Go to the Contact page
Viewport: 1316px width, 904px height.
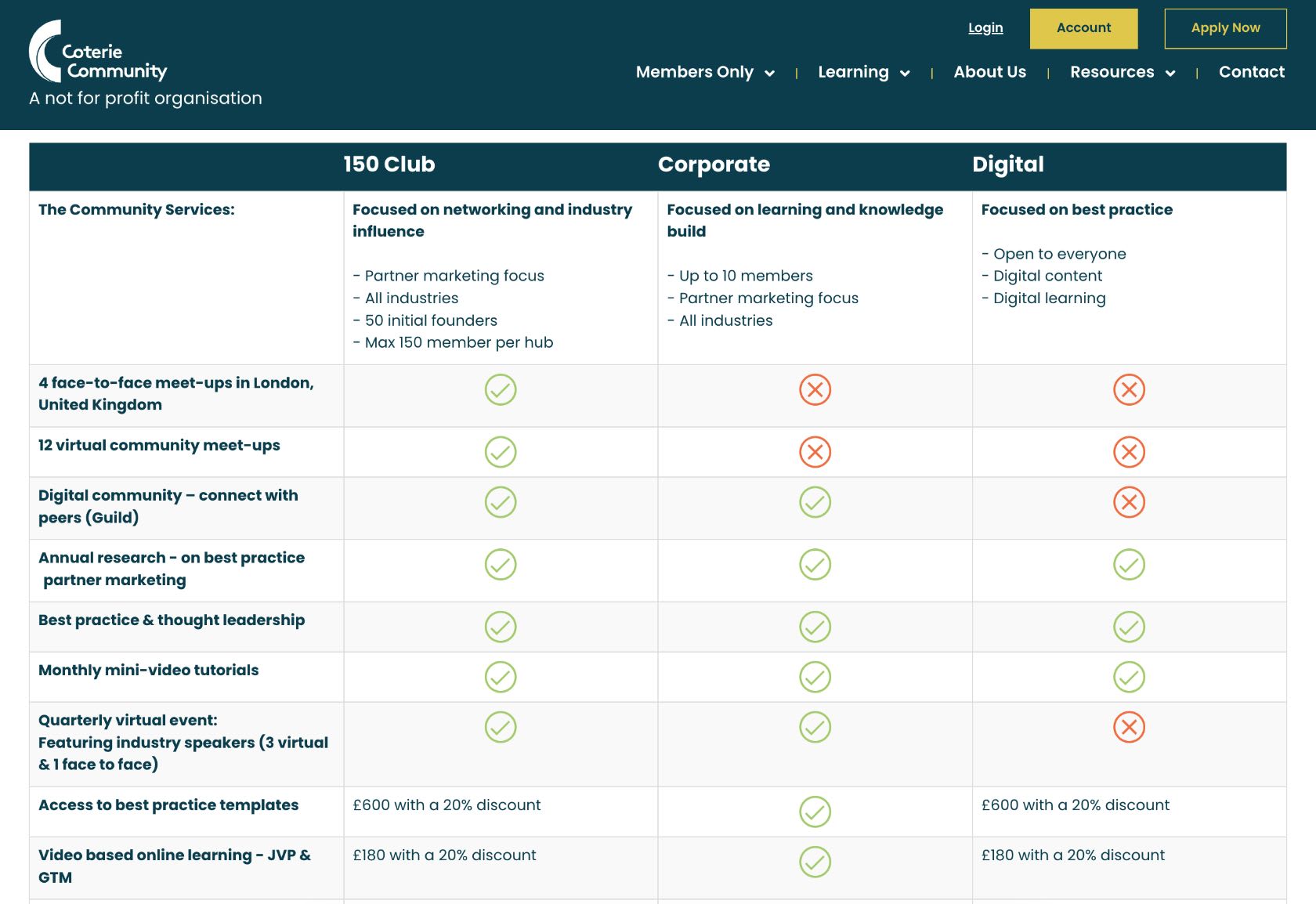[1252, 72]
